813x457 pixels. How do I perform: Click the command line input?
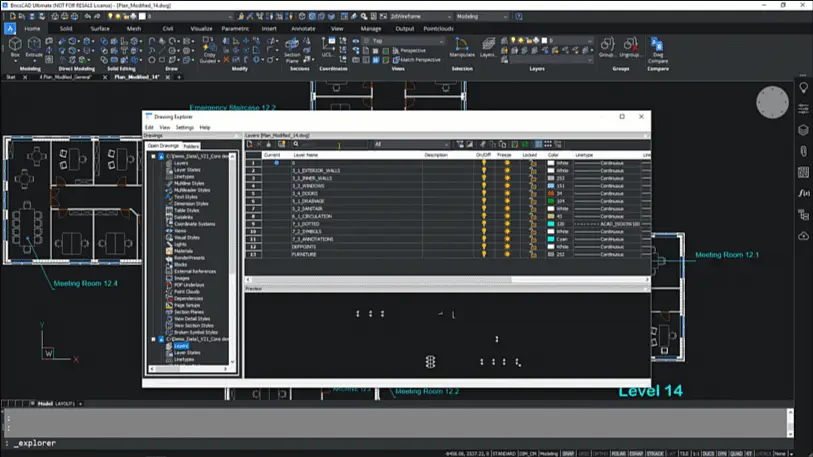(x=397, y=443)
